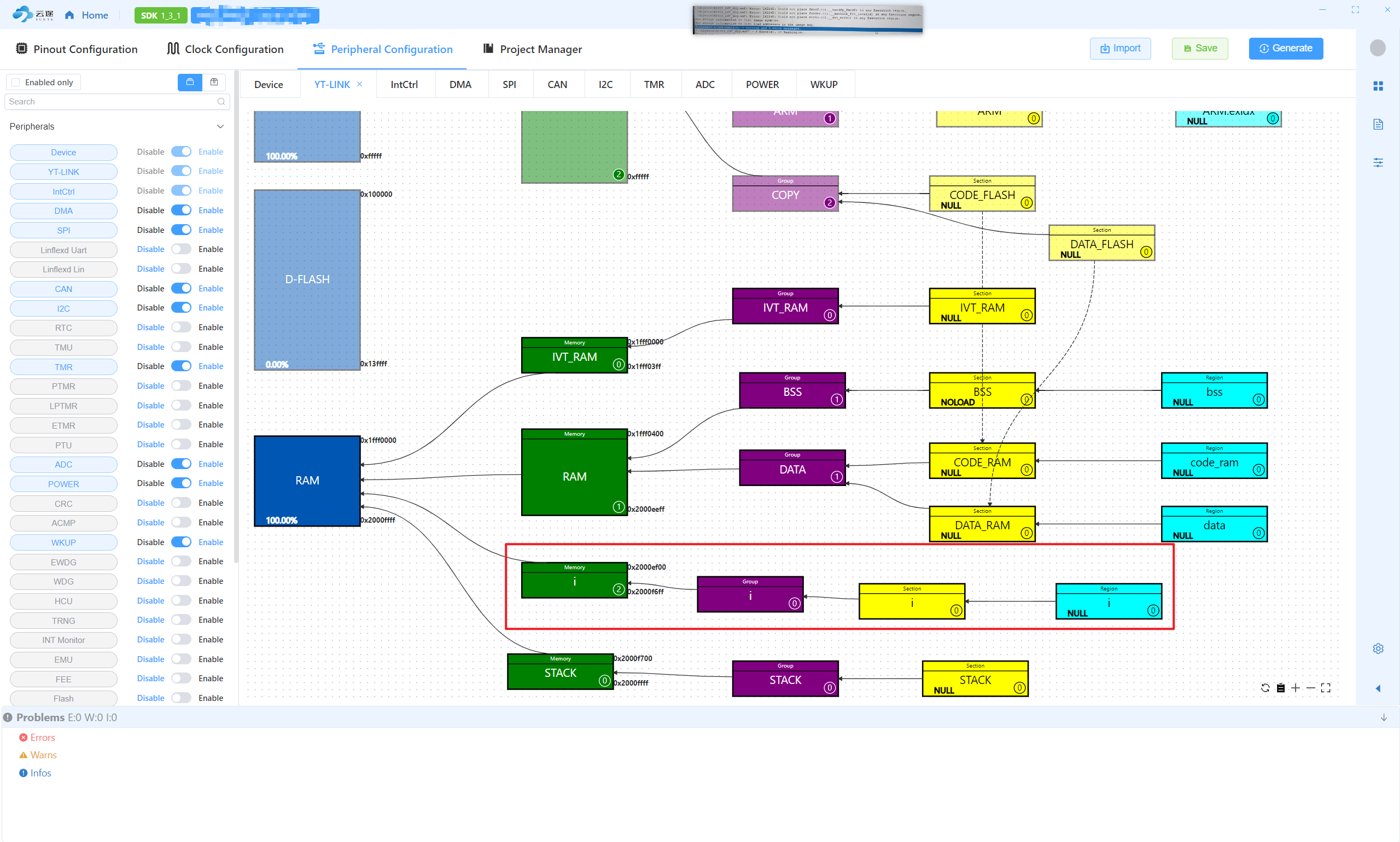Click the Pinout Configuration chip icon
The width and height of the screenshot is (1400, 842).
pyautogui.click(x=21, y=49)
